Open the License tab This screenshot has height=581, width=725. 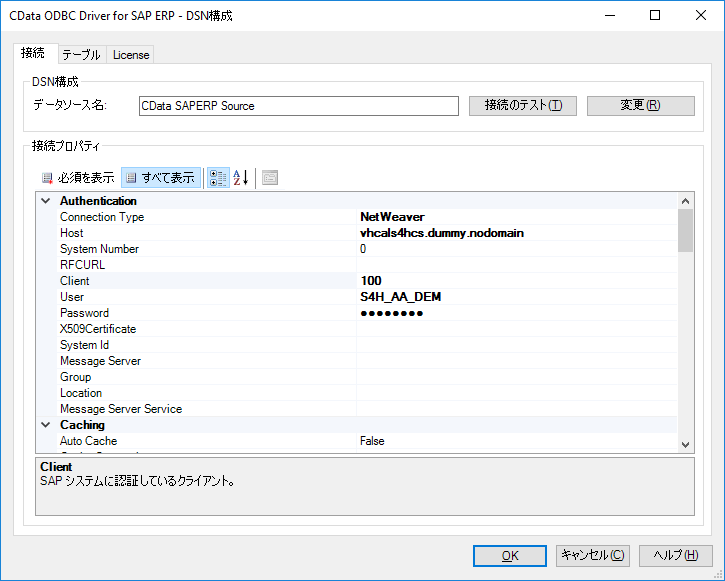click(131, 55)
